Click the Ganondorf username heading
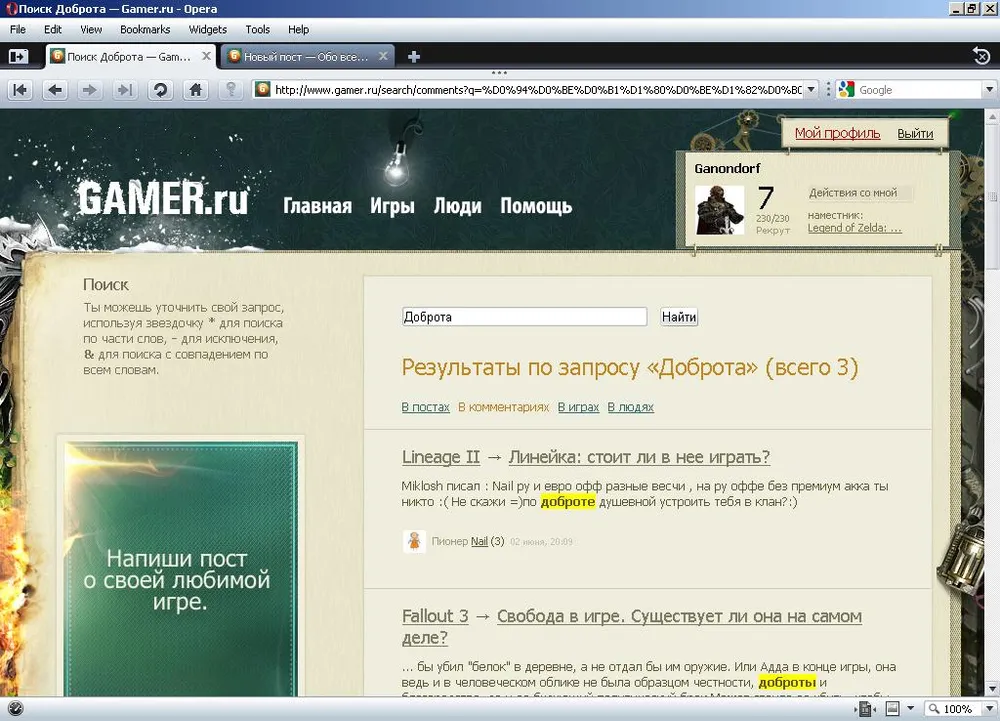 tap(727, 168)
